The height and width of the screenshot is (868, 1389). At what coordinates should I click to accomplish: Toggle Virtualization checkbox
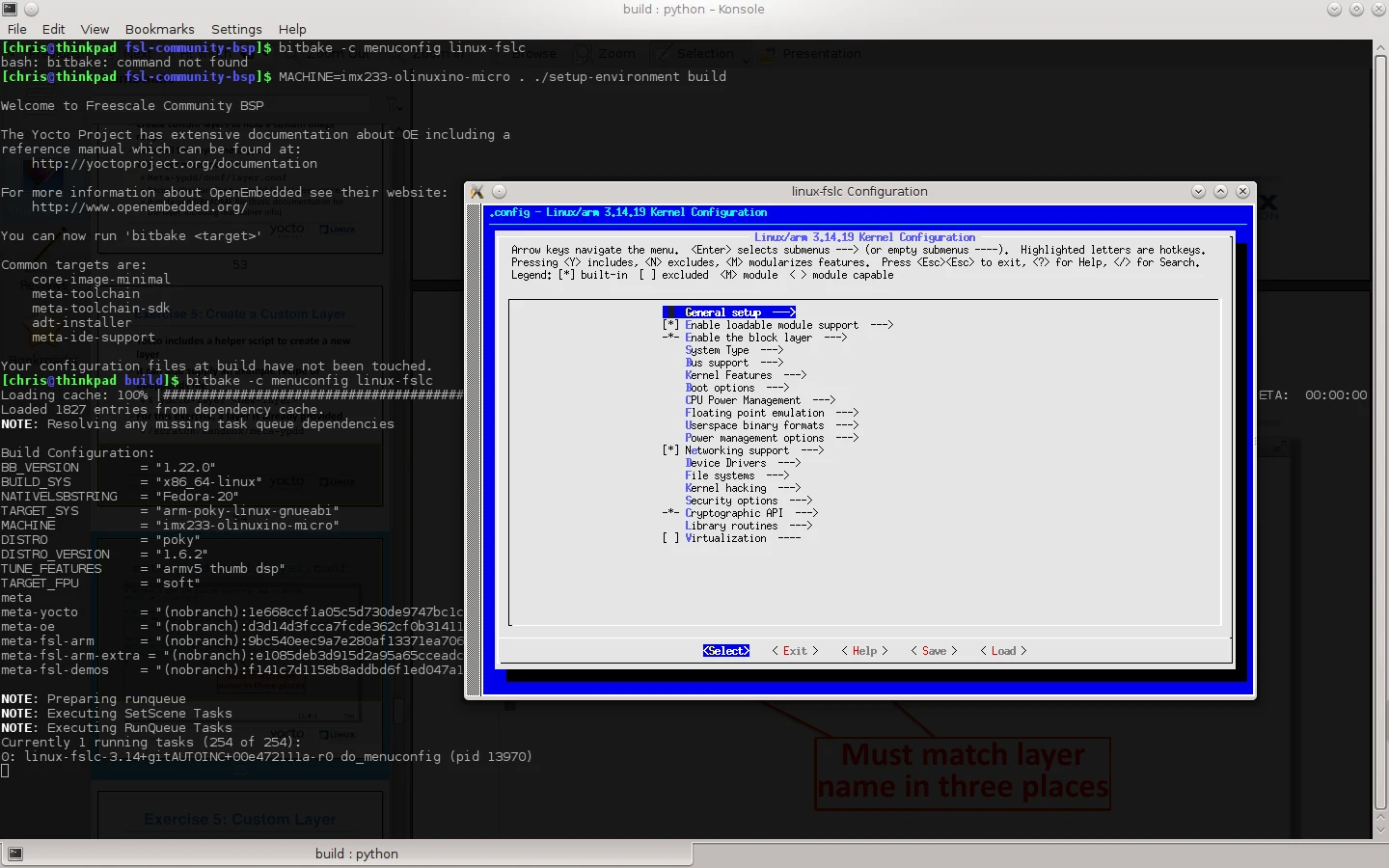pyautogui.click(x=670, y=538)
